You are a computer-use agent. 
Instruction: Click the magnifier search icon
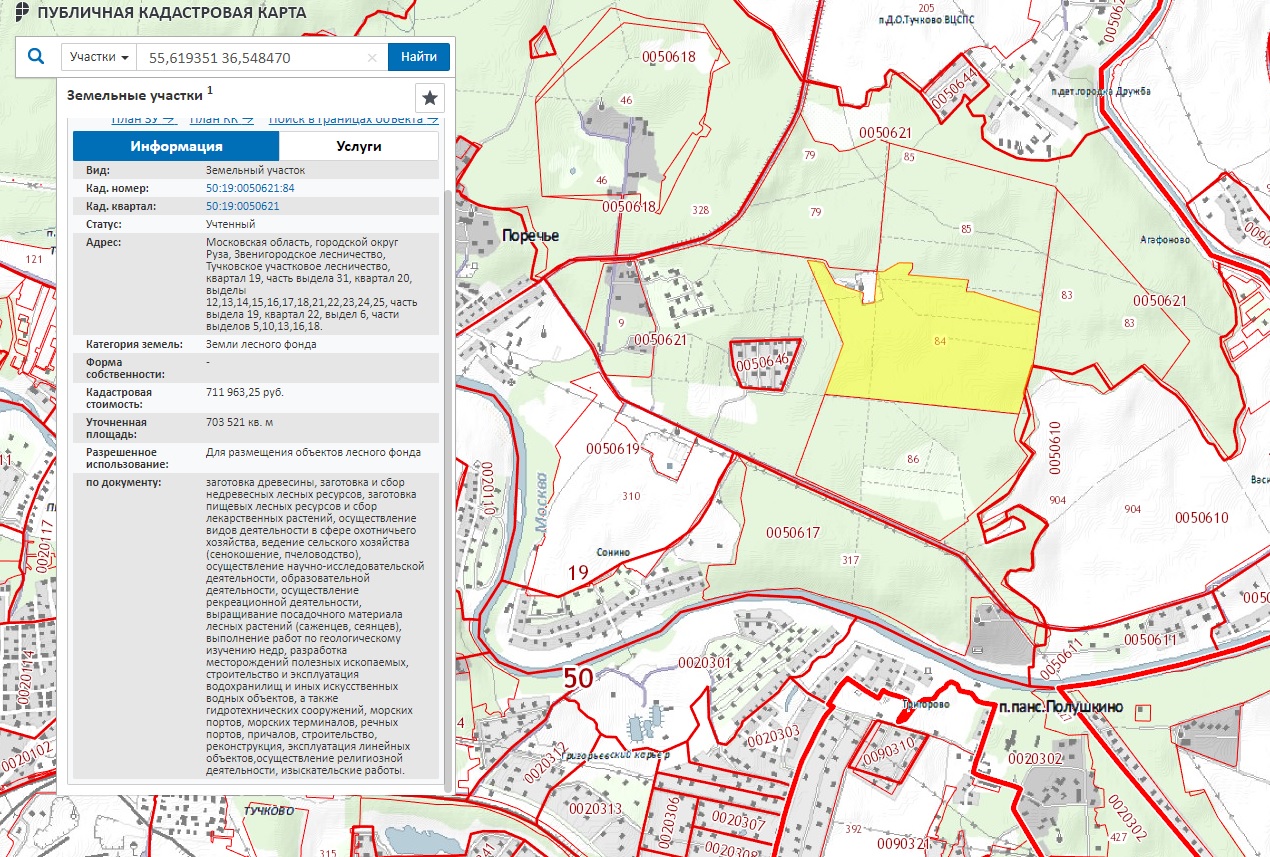tap(36, 57)
